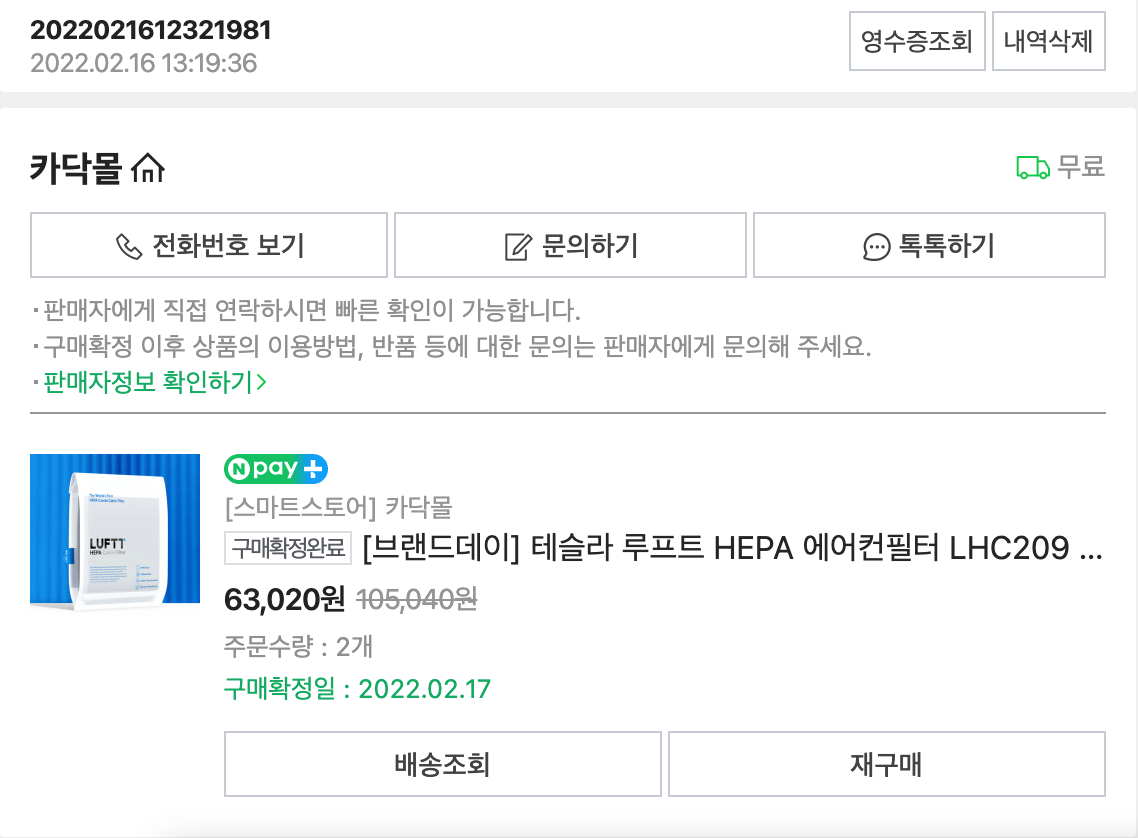Click the 무료 shipping label
1138x838 pixels.
pos(1080,167)
